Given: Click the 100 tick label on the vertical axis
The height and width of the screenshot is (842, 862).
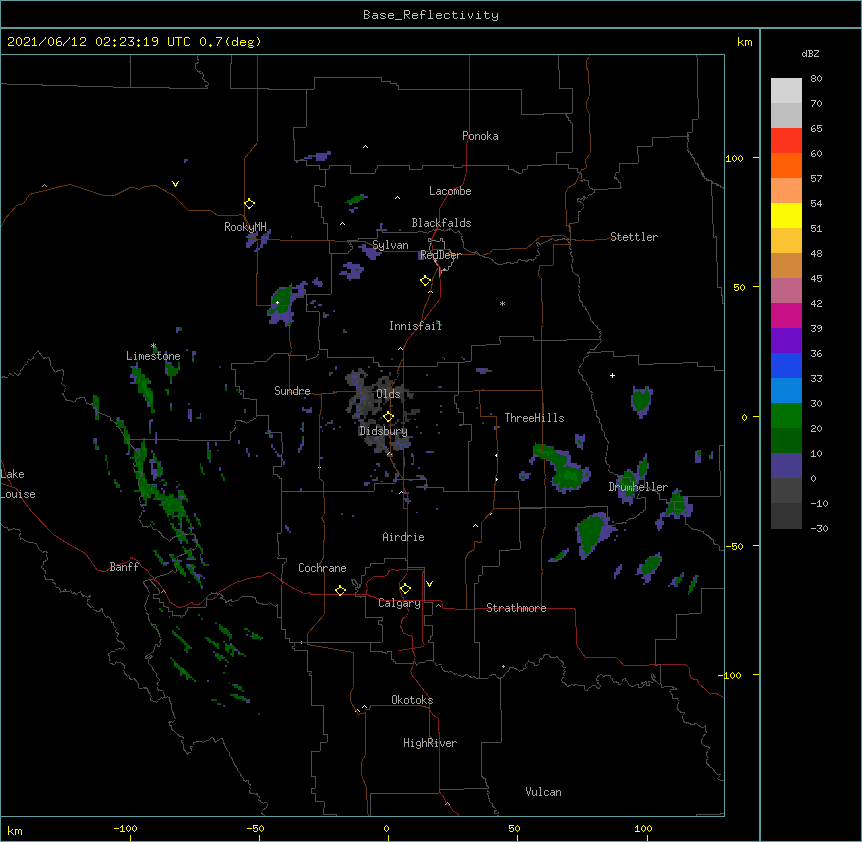Looking at the screenshot, I should coord(734,158).
